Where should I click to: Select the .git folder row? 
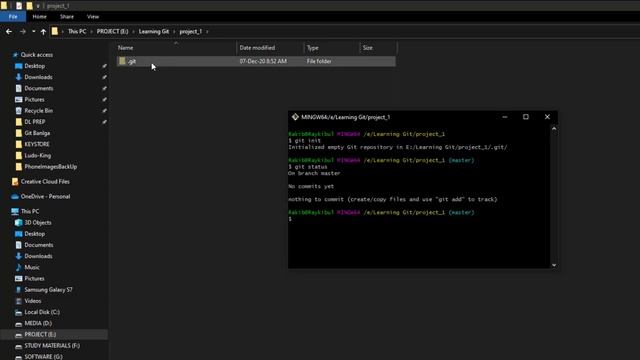[x=256, y=61]
